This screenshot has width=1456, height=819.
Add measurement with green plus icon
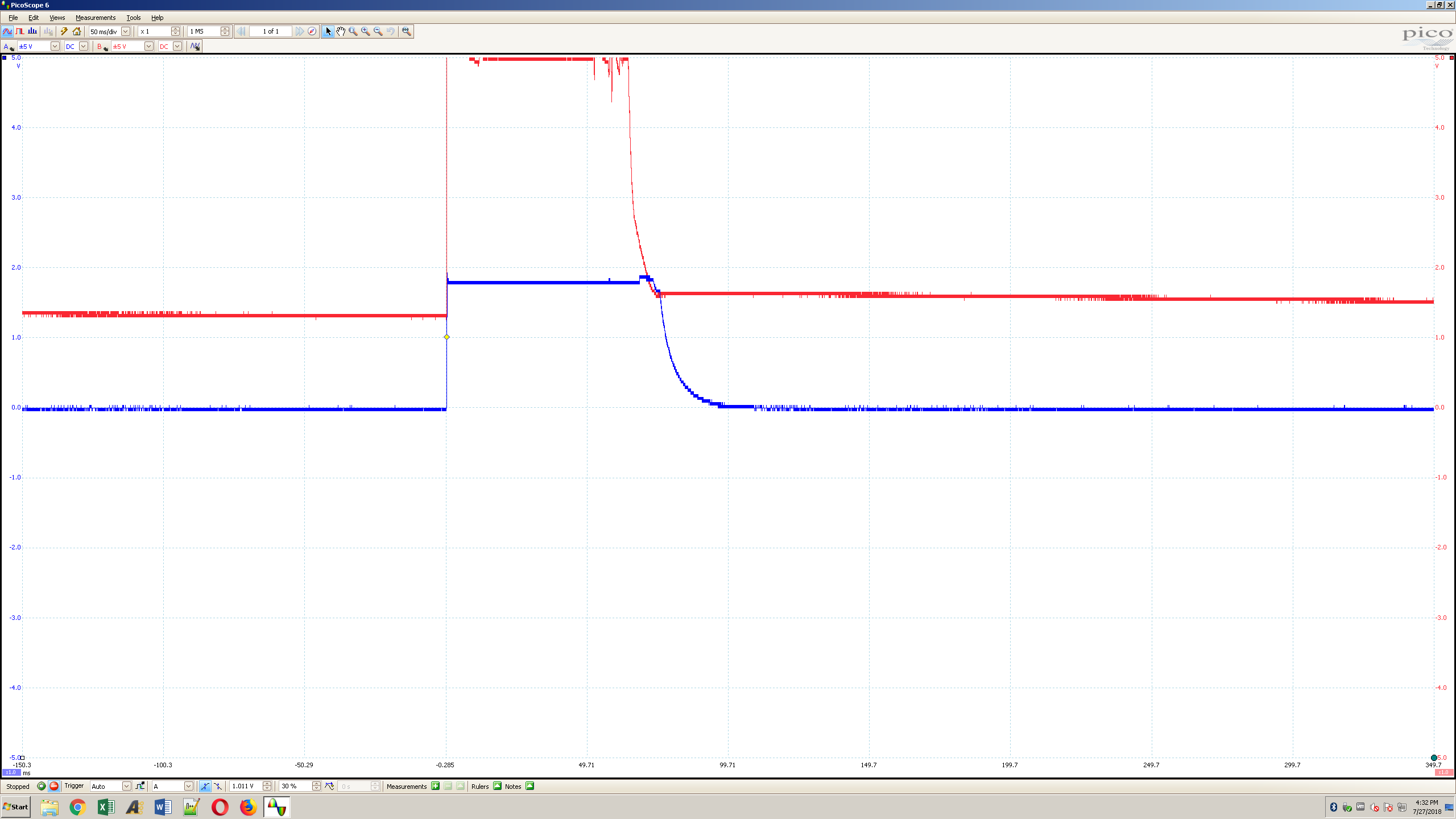tap(435, 786)
